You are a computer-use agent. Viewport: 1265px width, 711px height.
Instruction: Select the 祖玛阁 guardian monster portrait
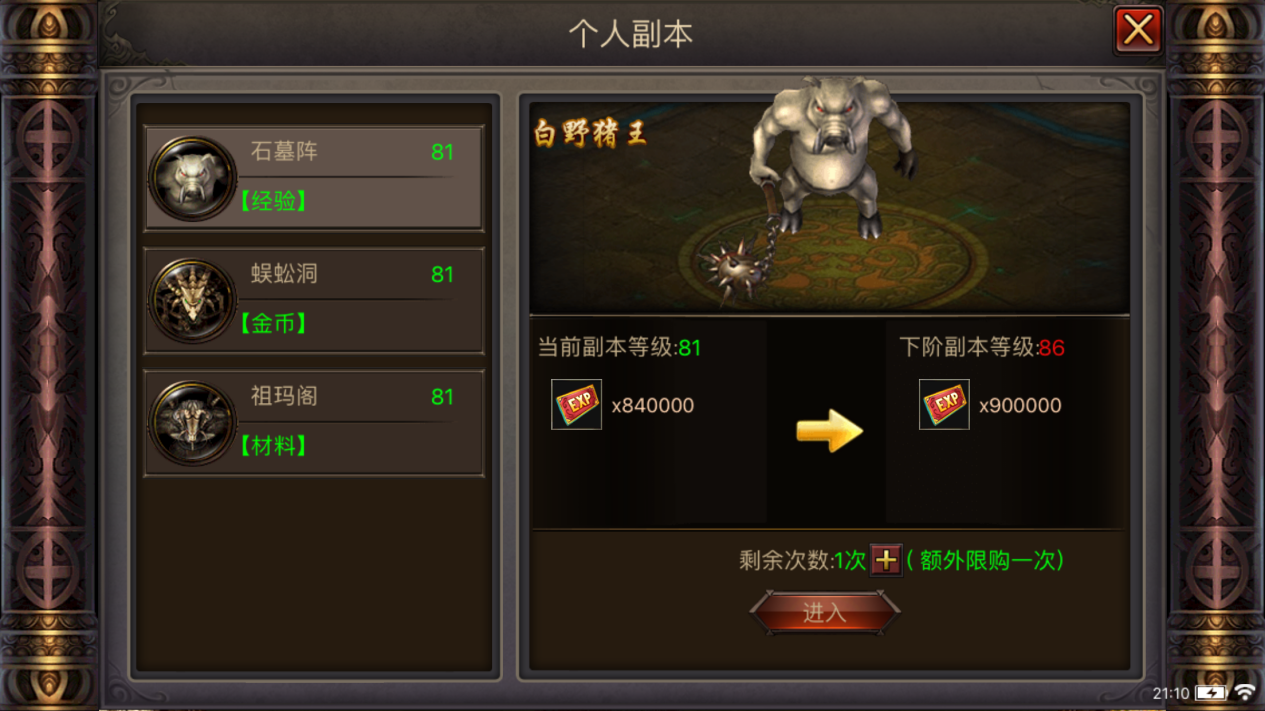click(192, 423)
